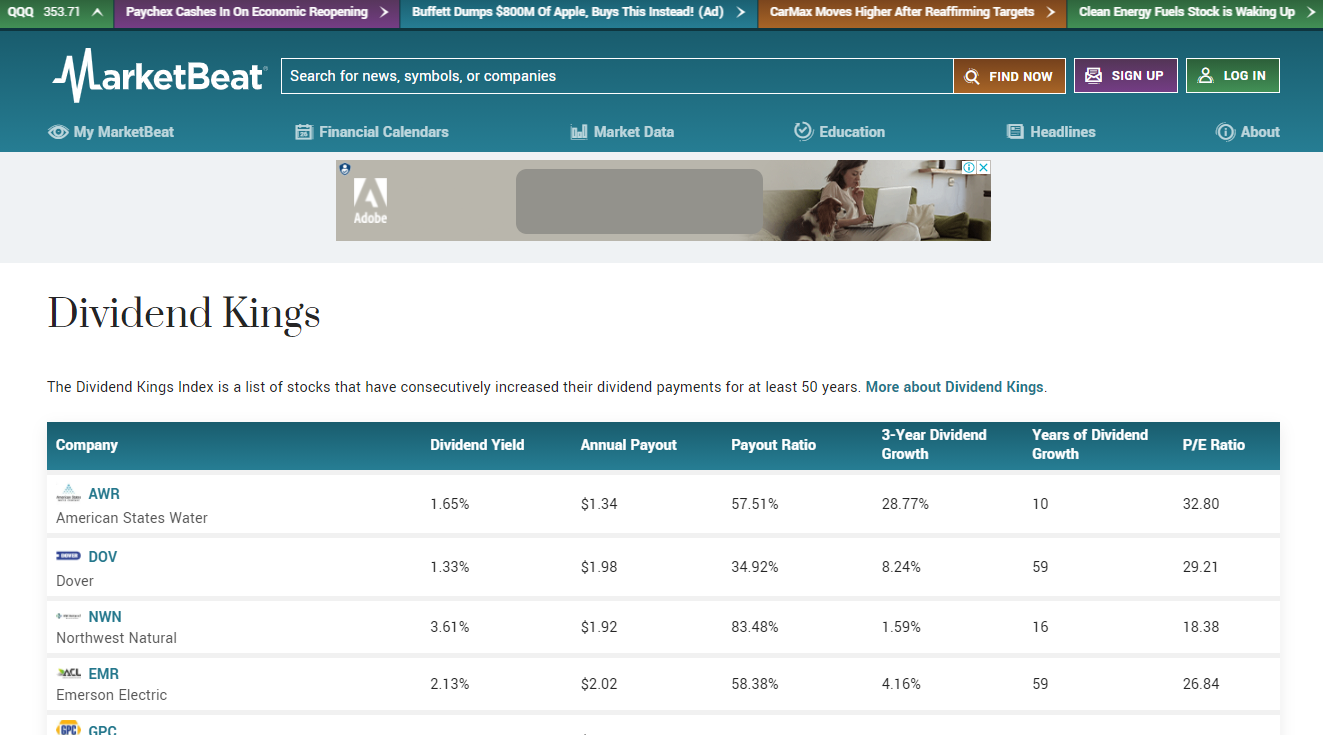Click the Northwest Natural company name
Viewport: 1323px width, 735px height.
coord(117,638)
